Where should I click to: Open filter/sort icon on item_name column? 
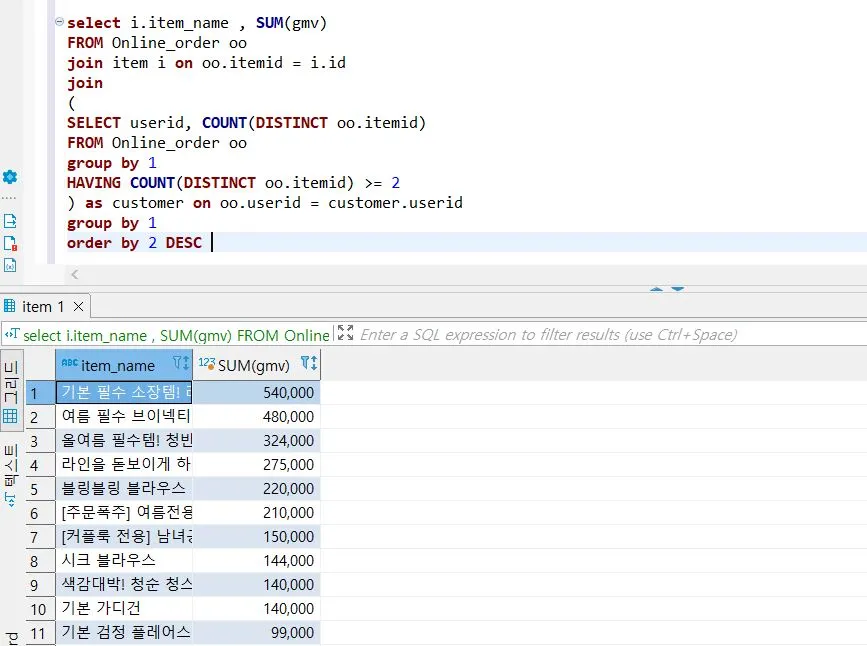pyautogui.click(x=181, y=363)
